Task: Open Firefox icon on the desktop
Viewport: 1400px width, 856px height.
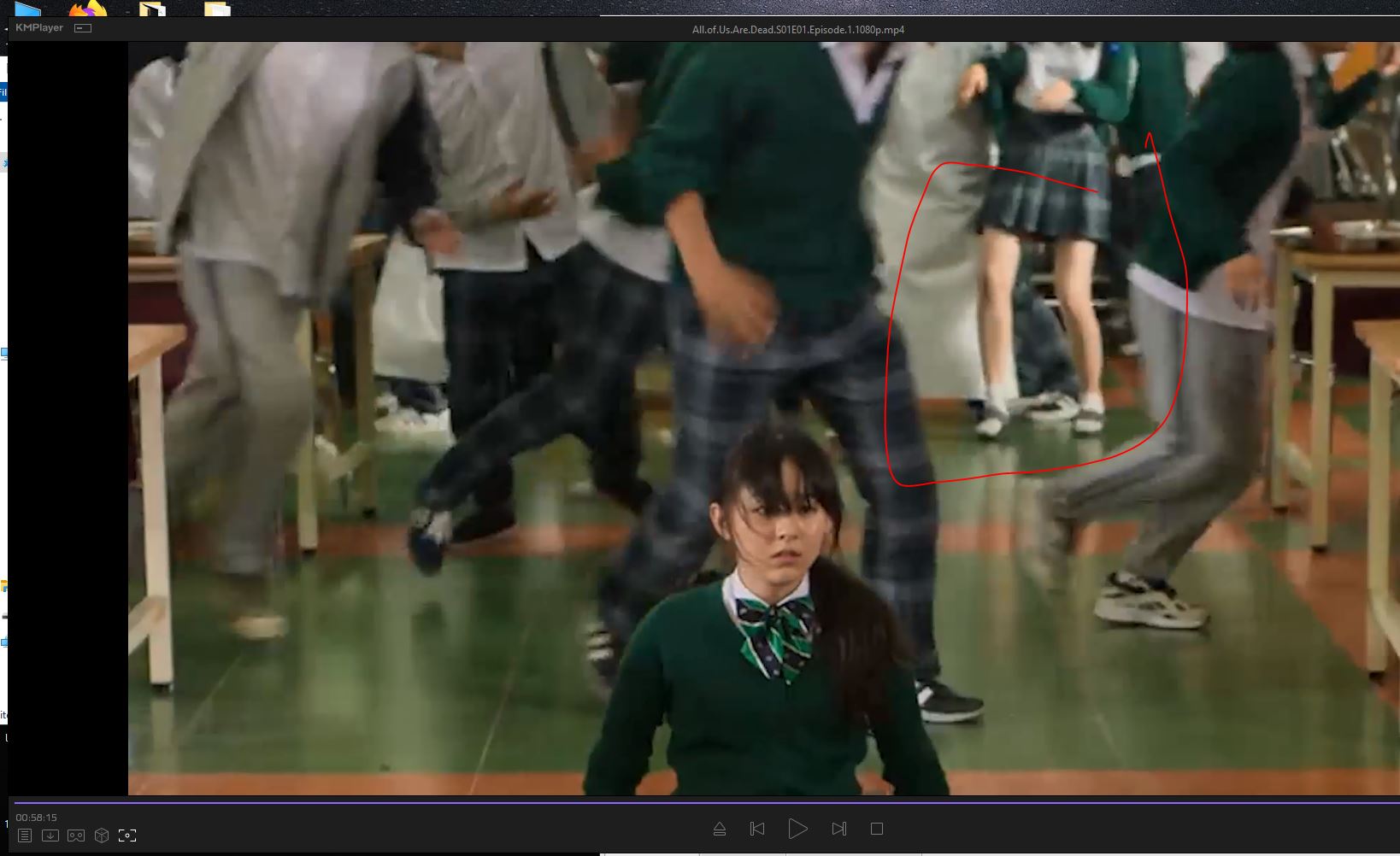Action: point(88,9)
